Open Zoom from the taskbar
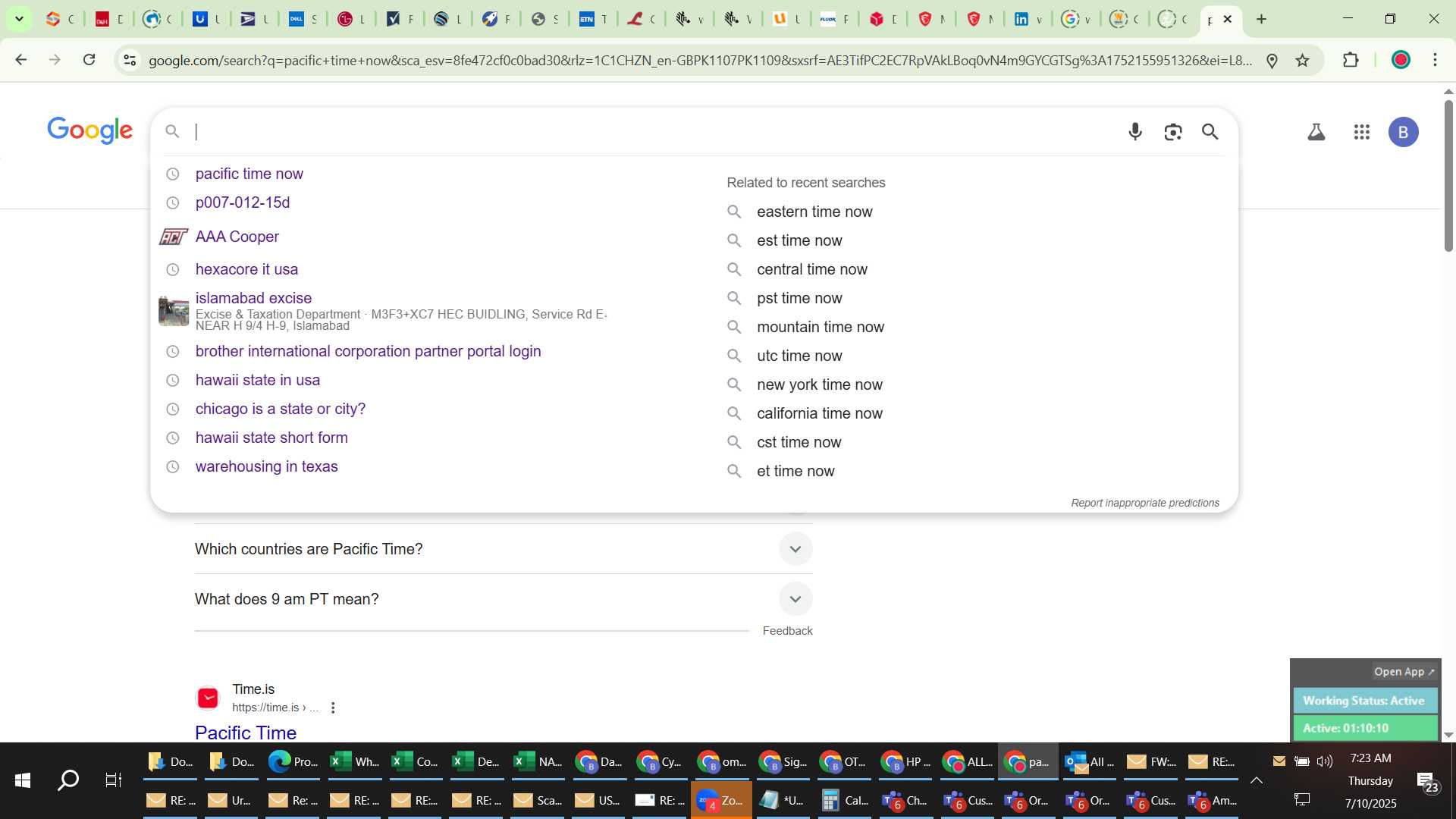Screen dimensions: 1456x819 (721, 800)
